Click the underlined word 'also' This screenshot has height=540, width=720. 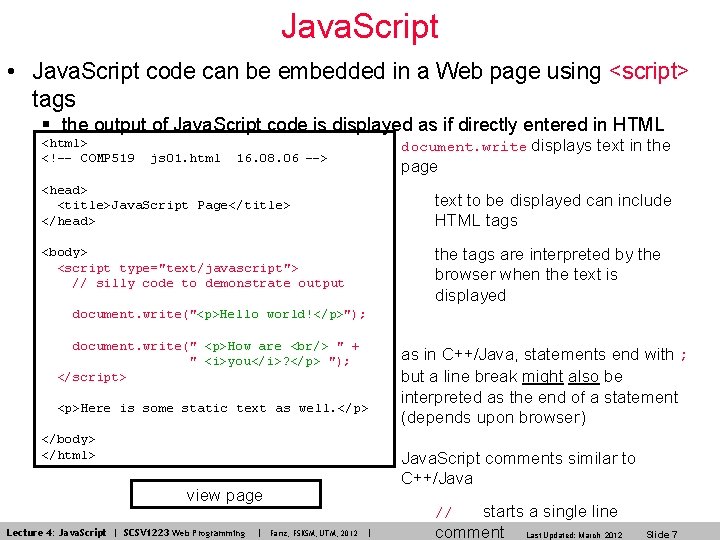pyautogui.click(x=584, y=377)
